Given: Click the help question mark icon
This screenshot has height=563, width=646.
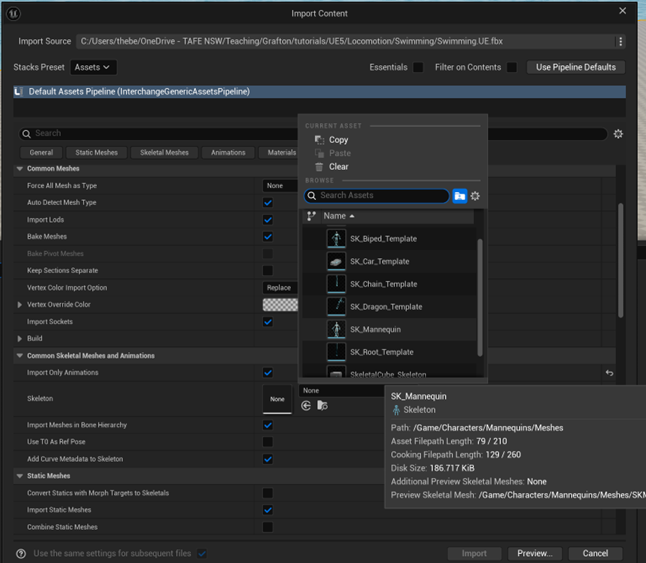Looking at the screenshot, I should 21,553.
